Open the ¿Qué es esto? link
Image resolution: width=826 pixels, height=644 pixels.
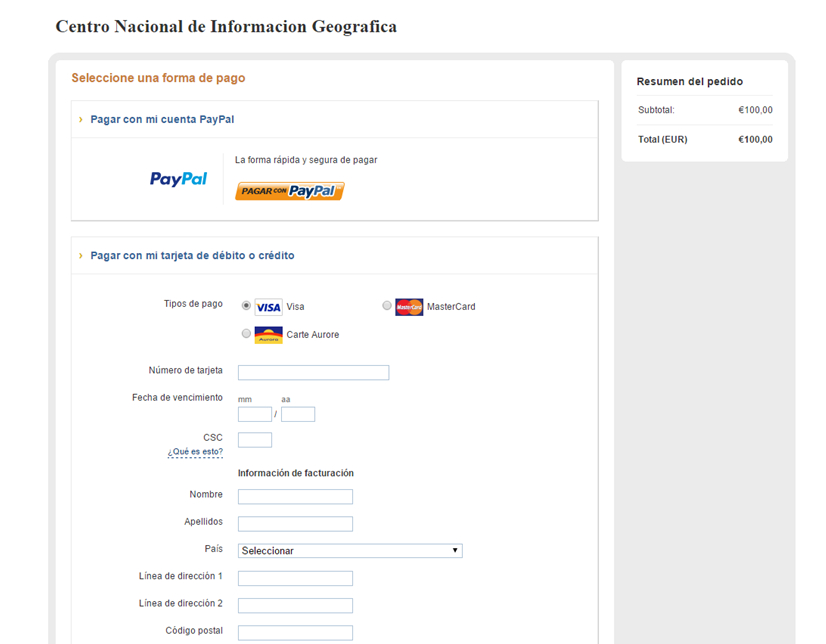(x=195, y=452)
